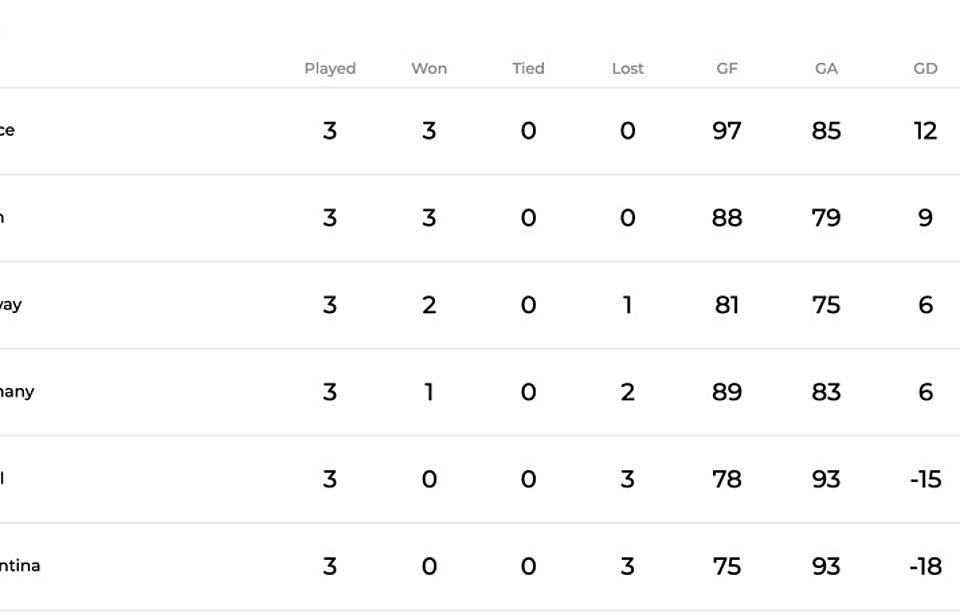Open the team row ending in 'ntina'
Image resolution: width=960 pixels, height=615 pixels.
coord(480,567)
